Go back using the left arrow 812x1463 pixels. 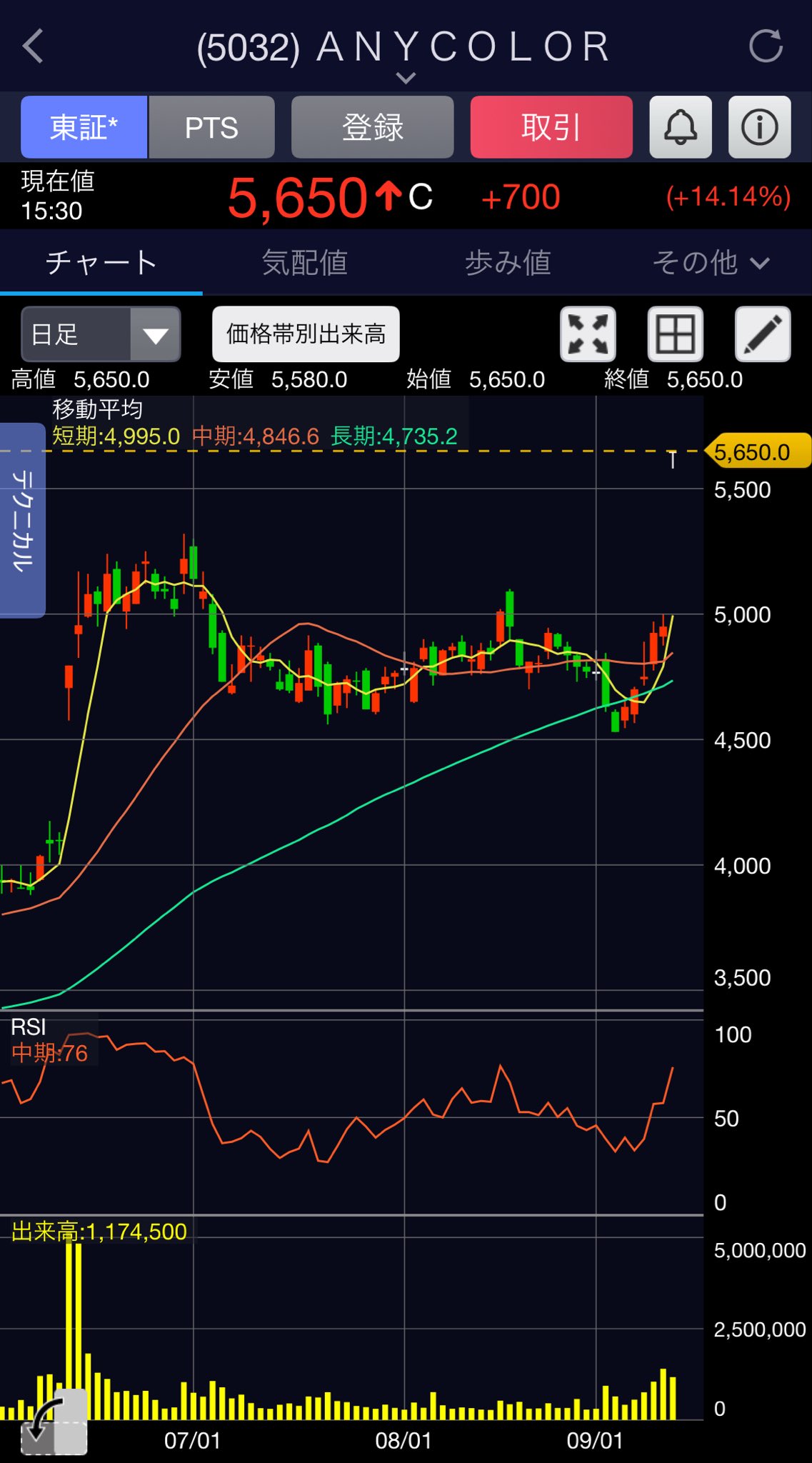pyautogui.click(x=33, y=46)
